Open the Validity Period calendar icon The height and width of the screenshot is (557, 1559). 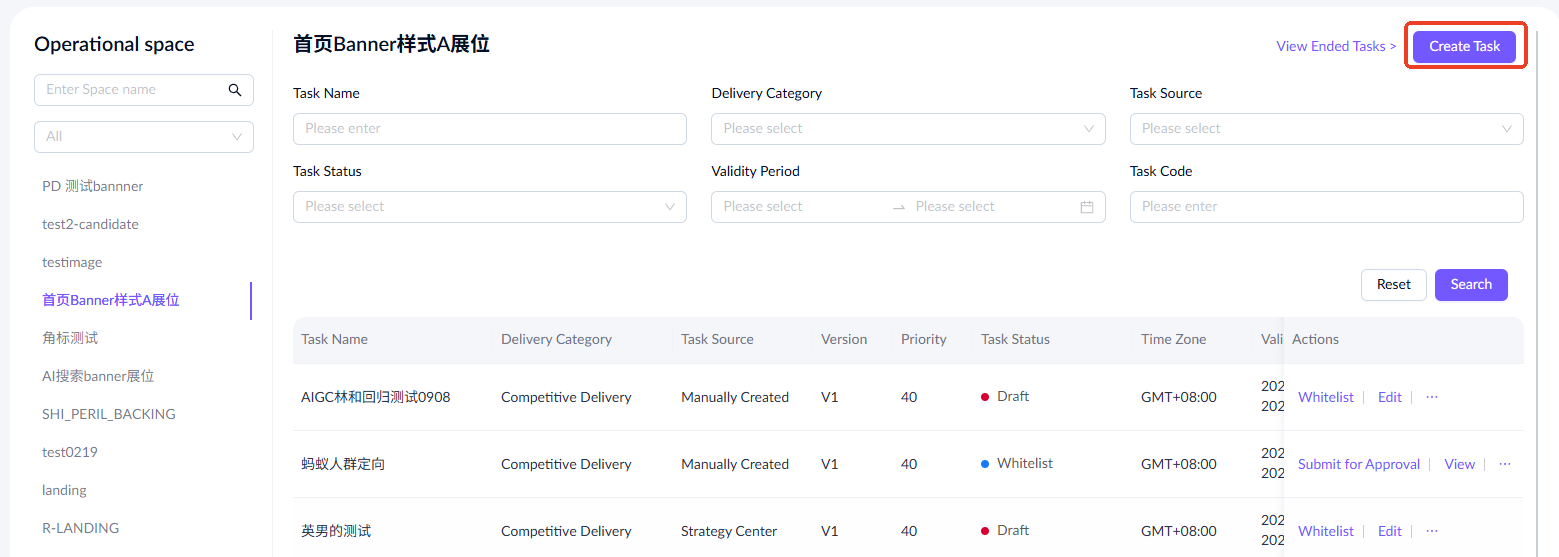[1087, 207]
